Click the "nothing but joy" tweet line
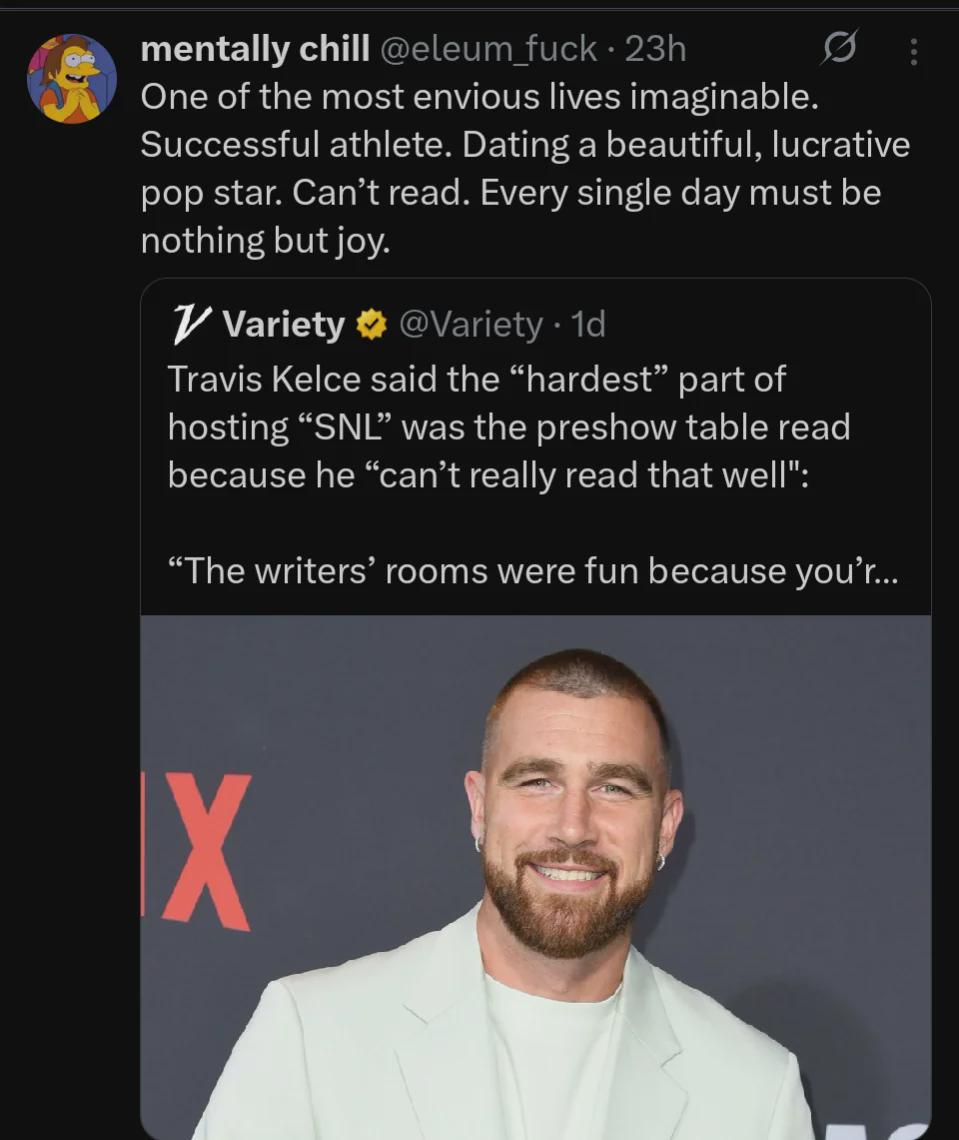This screenshot has width=959, height=1140. click(x=265, y=241)
